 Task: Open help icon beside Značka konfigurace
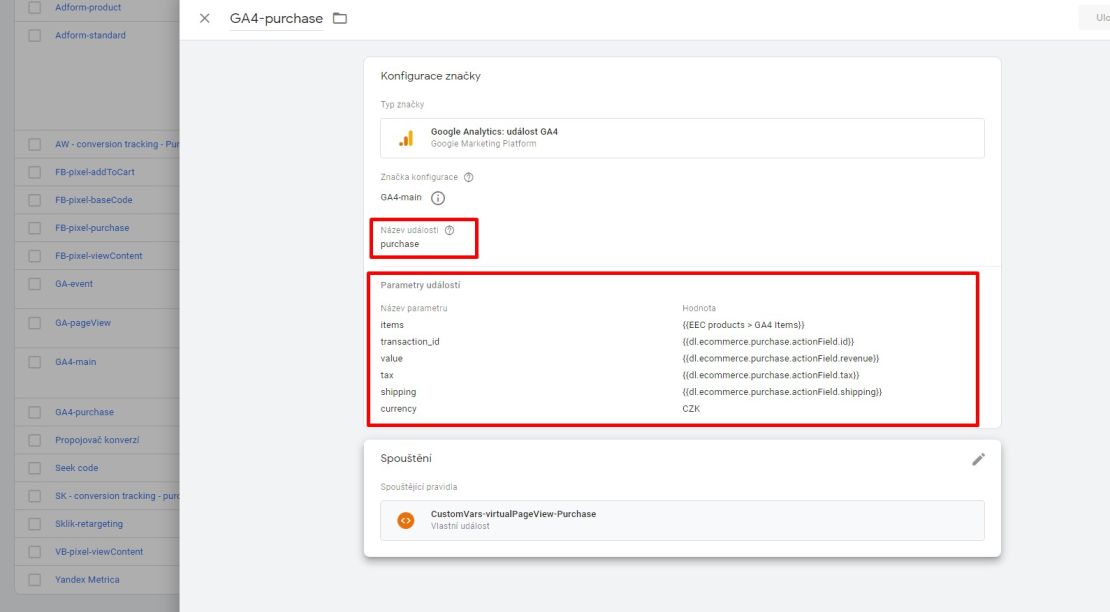(x=469, y=178)
